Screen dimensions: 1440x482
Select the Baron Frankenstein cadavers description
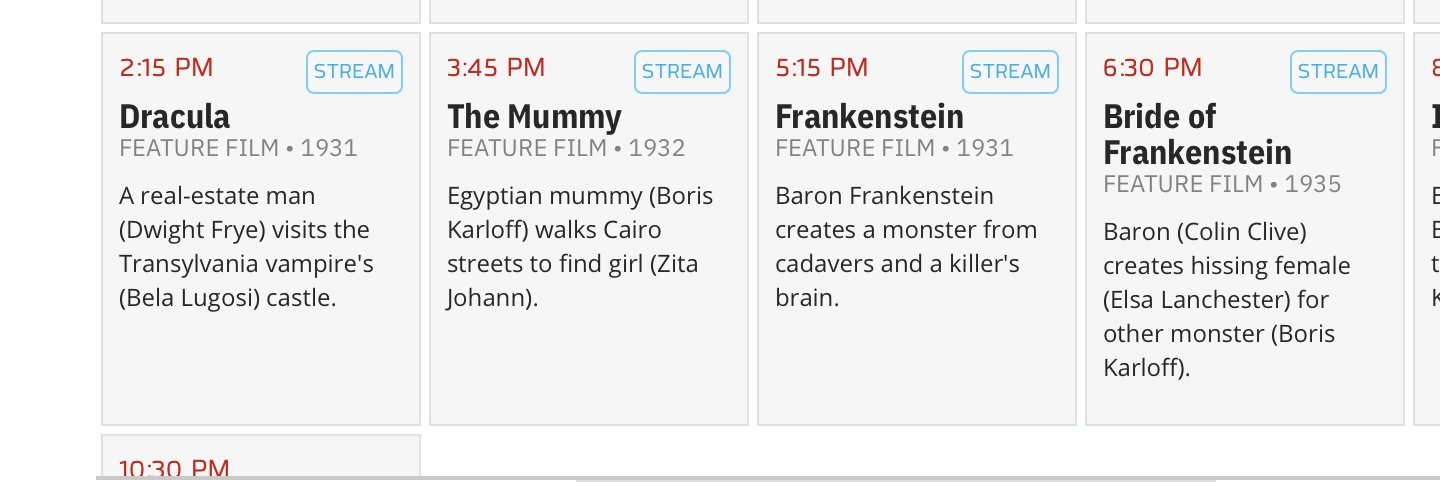906,247
